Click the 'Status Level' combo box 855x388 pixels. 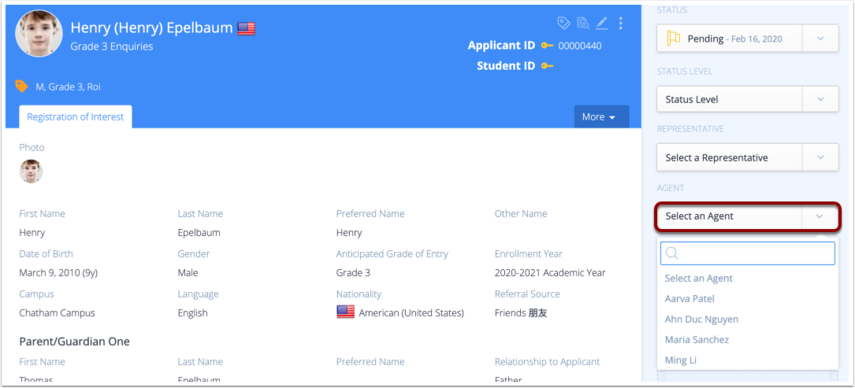click(x=747, y=99)
